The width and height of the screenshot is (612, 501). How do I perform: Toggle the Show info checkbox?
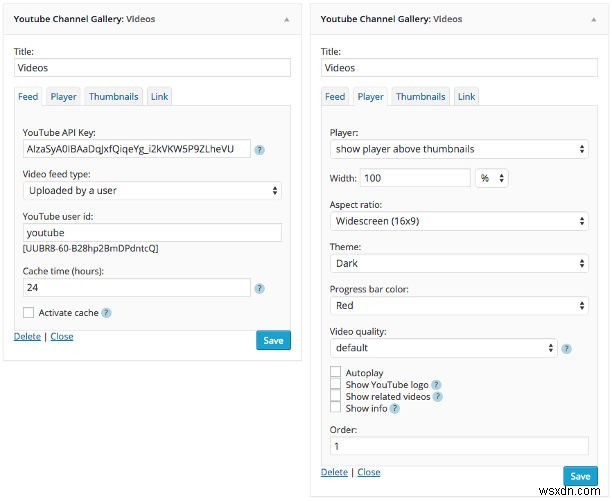pos(335,407)
